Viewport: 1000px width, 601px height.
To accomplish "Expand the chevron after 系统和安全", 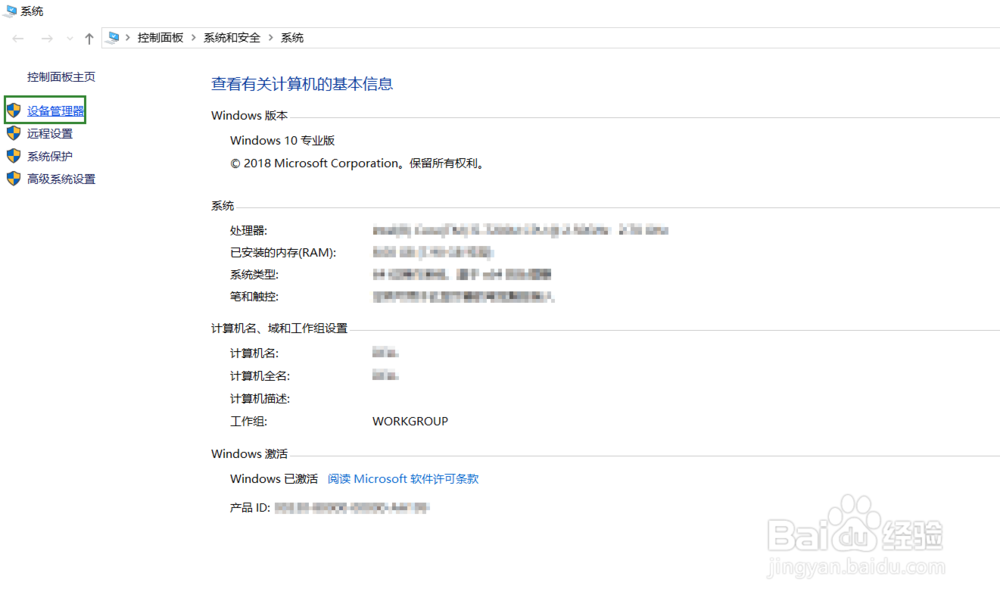I will [270, 38].
